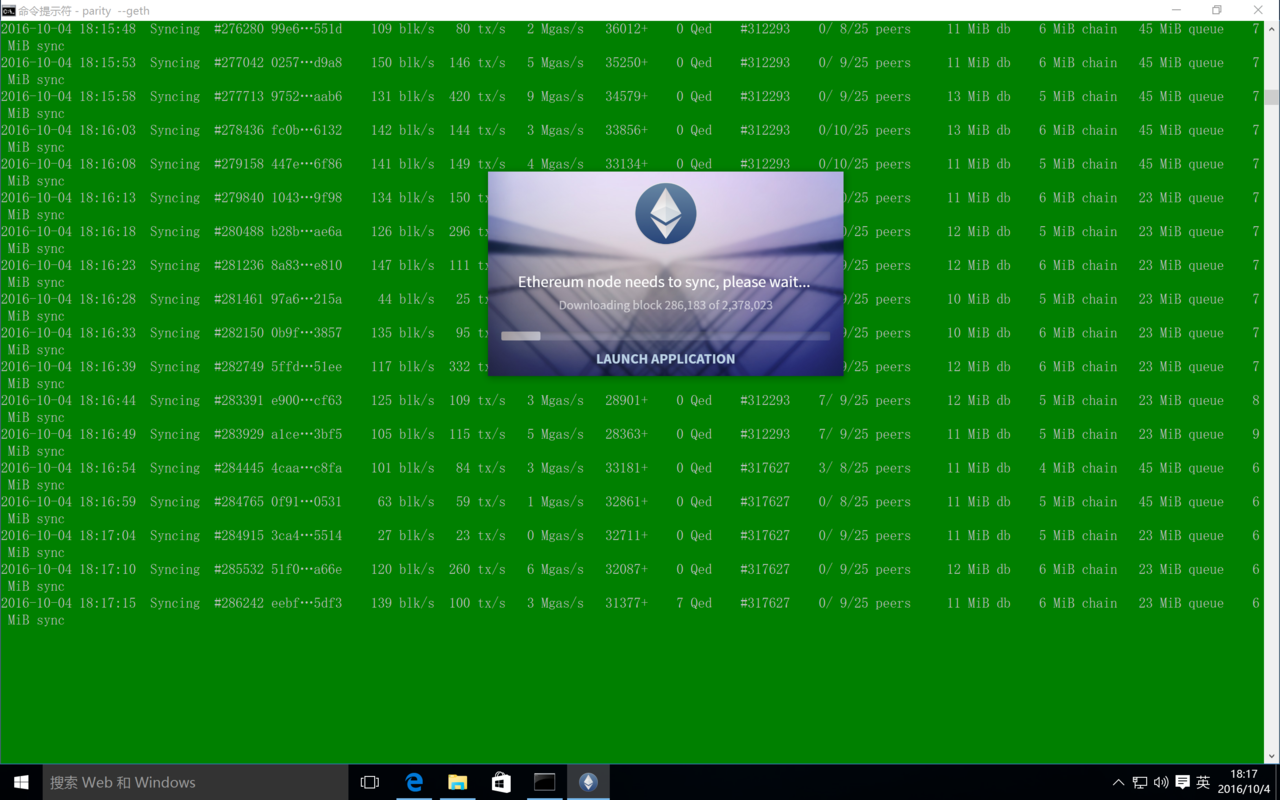Click the "9 Mgas/s" value
The height and width of the screenshot is (800, 1280).
[x=555, y=97]
